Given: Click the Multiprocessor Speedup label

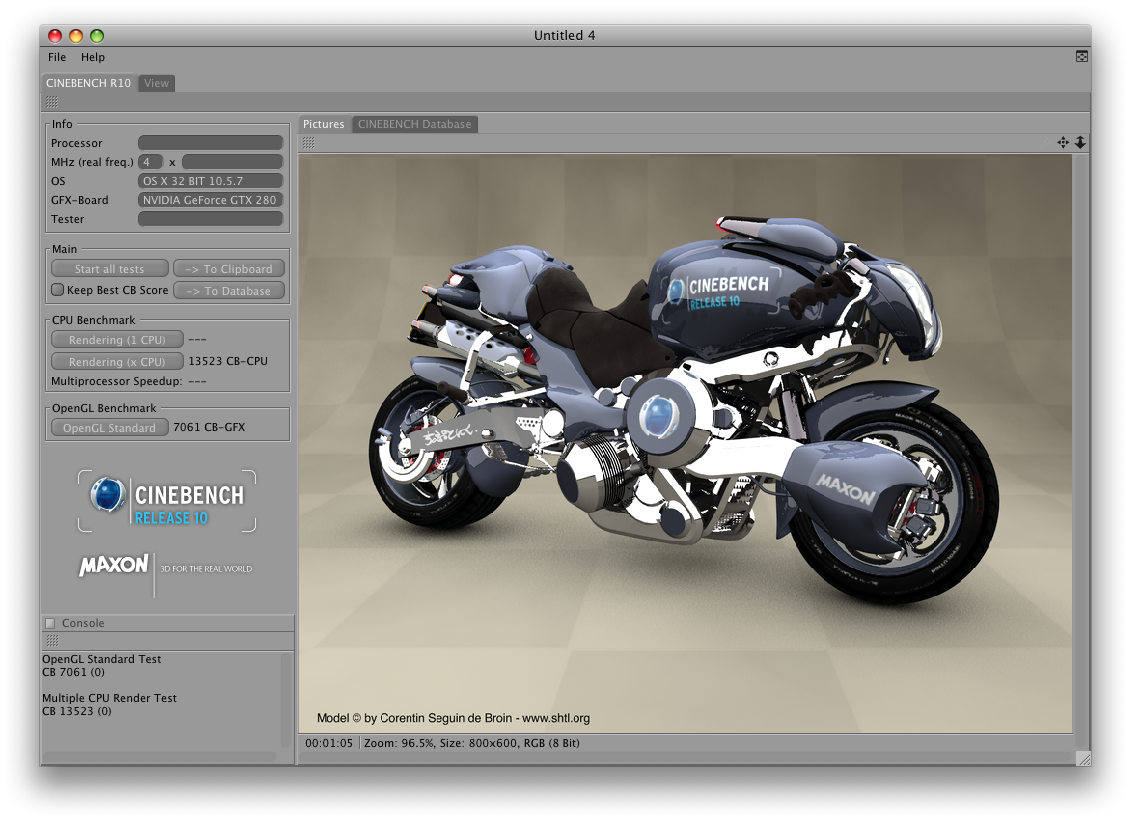Looking at the screenshot, I should (117, 381).
